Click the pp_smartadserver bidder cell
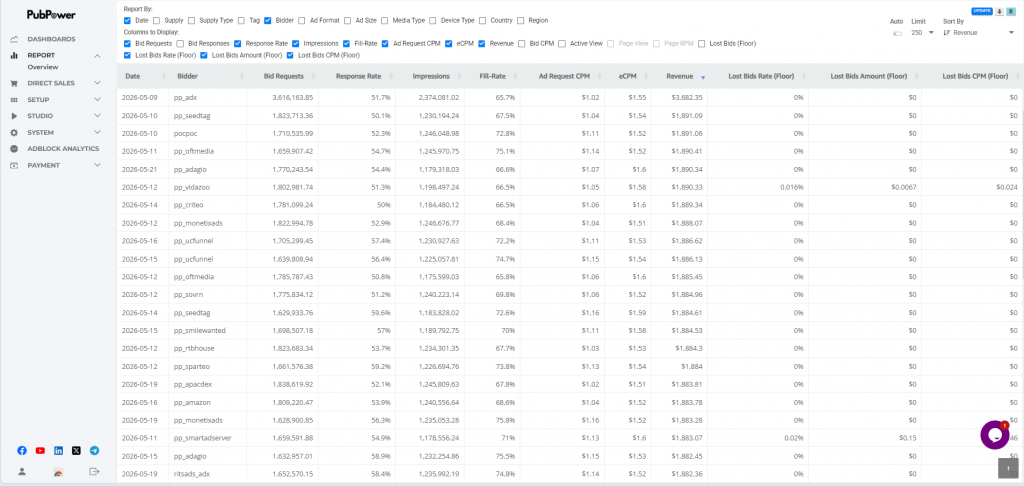 click(208, 438)
